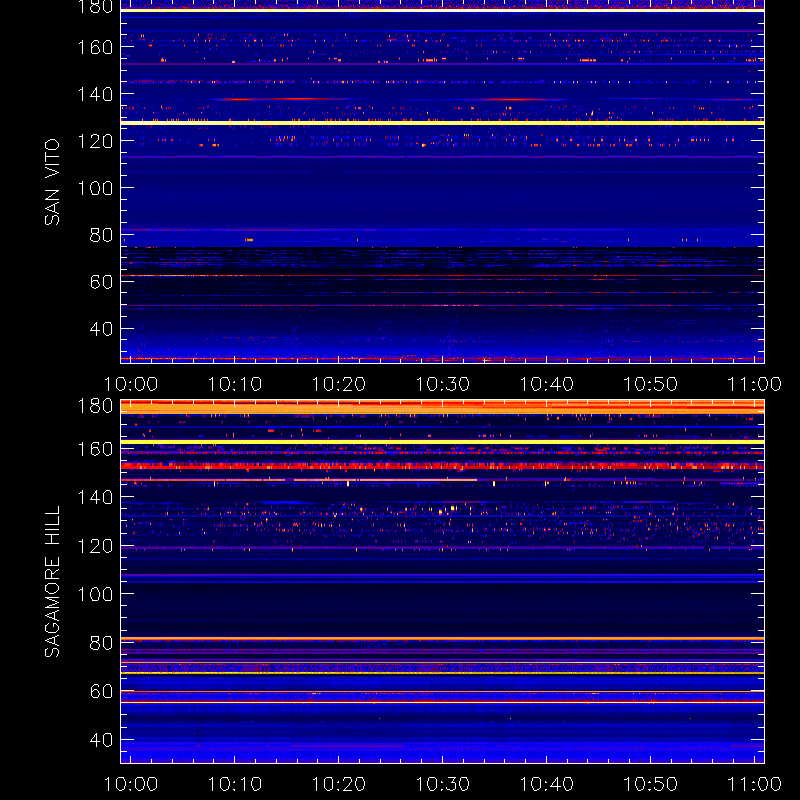Pick the 120 tick label on Sagamore Hill plot
800x800 pixels.
(x=95, y=546)
